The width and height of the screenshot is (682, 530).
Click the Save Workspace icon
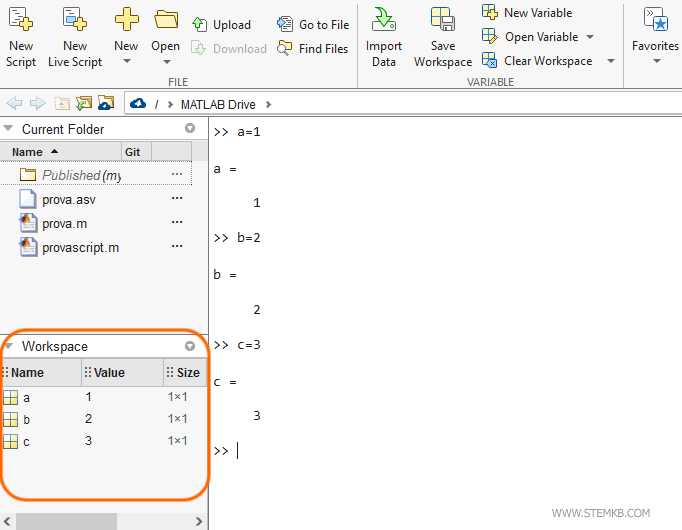442,20
